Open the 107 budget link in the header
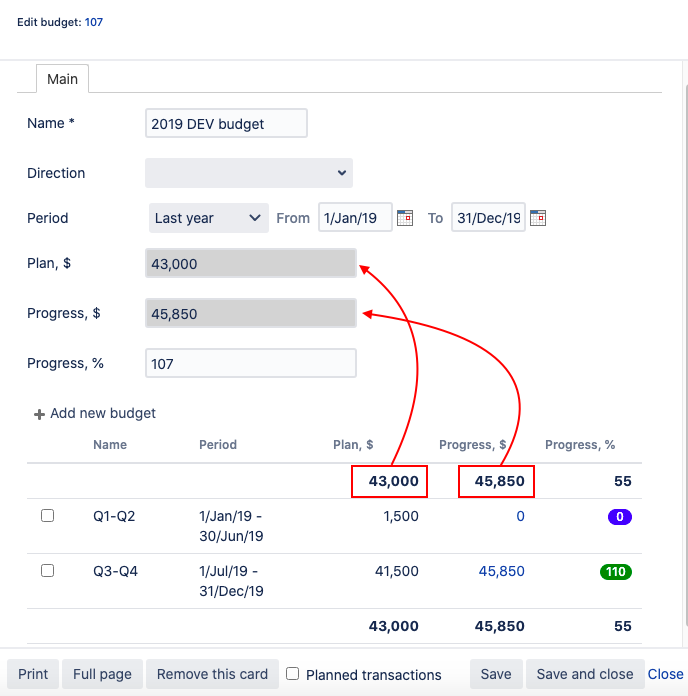The width and height of the screenshot is (688, 696). [91, 22]
